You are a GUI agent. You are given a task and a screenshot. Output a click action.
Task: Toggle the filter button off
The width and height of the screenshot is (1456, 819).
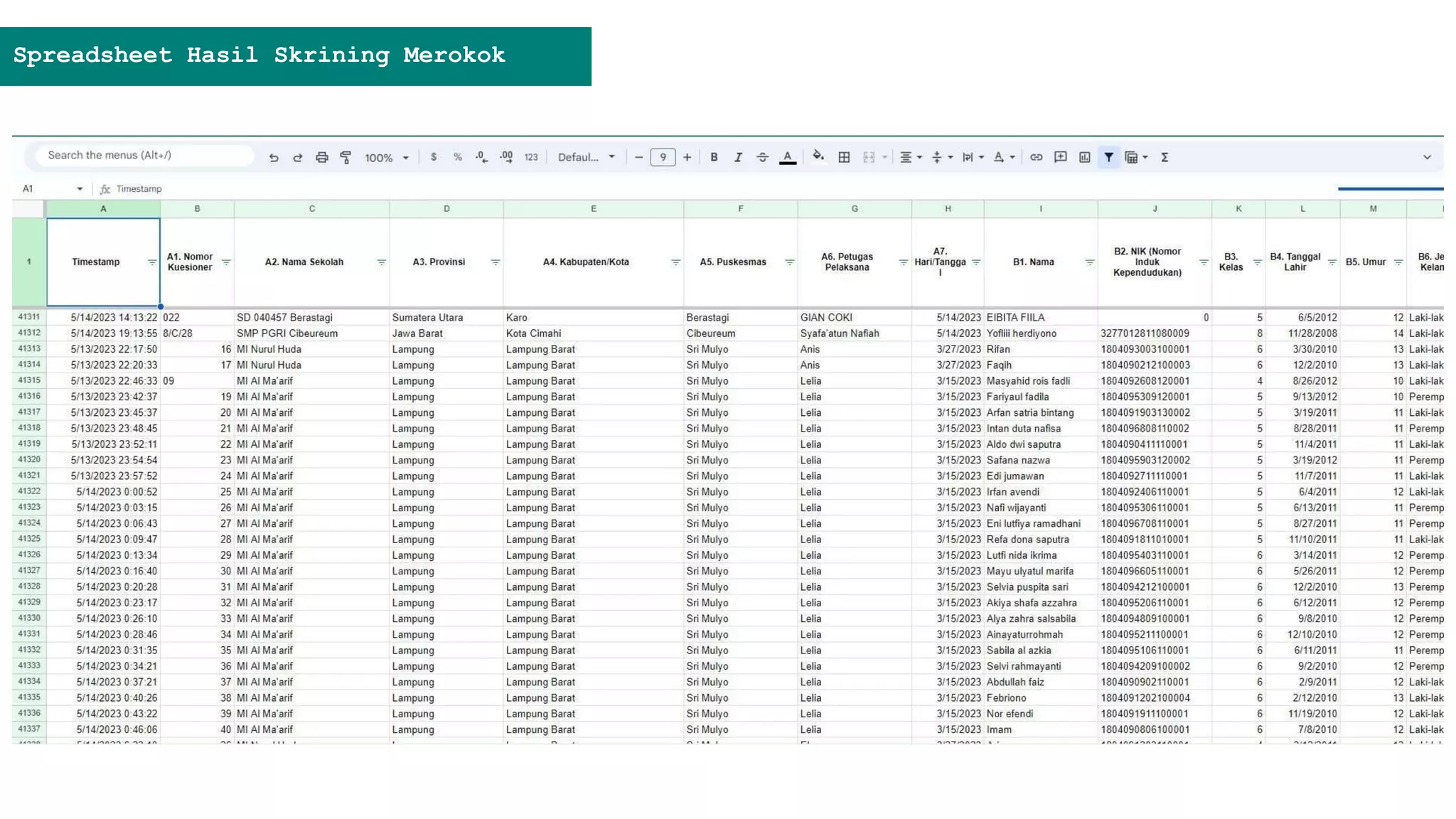(1108, 157)
